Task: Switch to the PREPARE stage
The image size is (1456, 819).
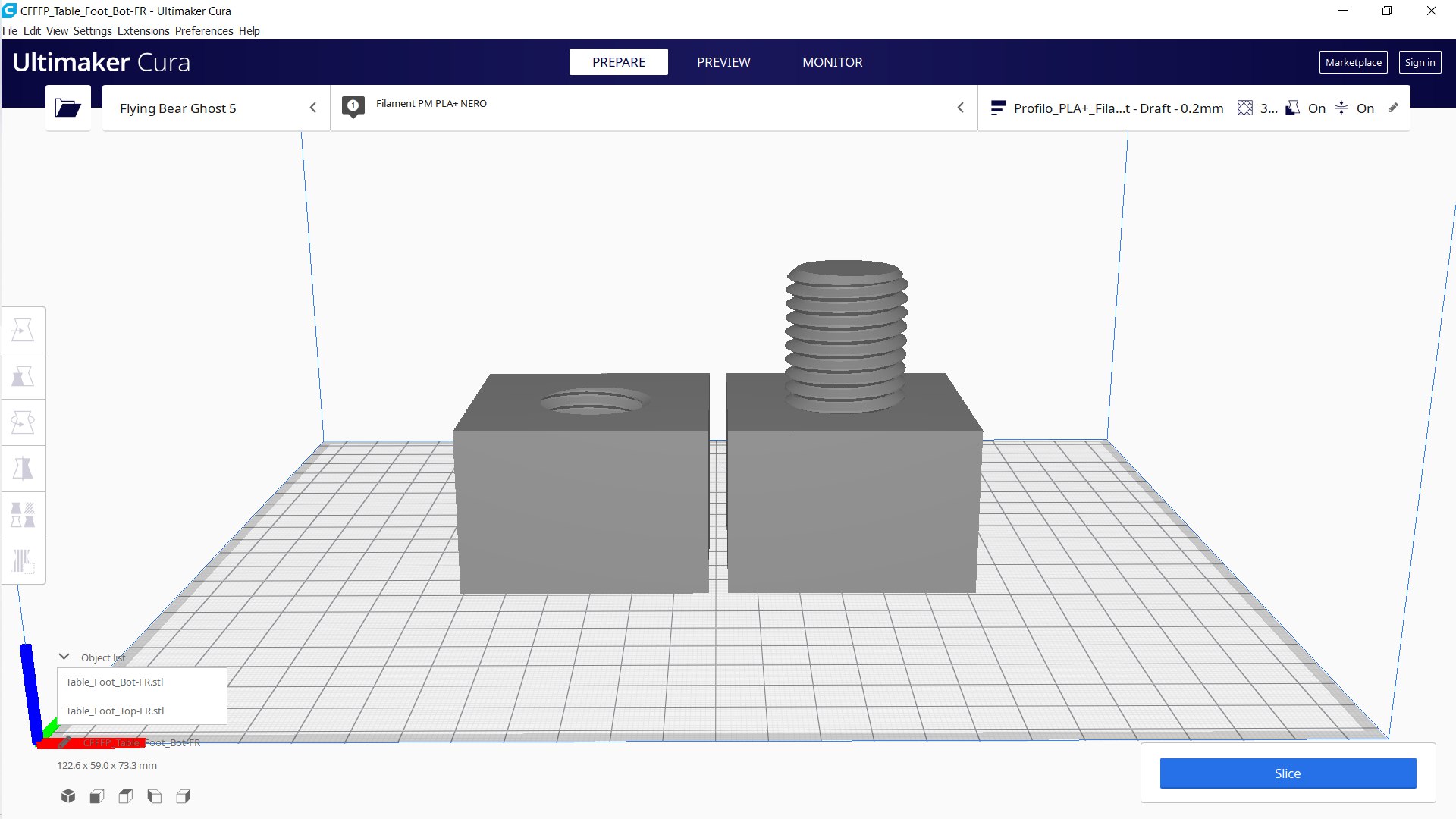Action: [x=619, y=62]
